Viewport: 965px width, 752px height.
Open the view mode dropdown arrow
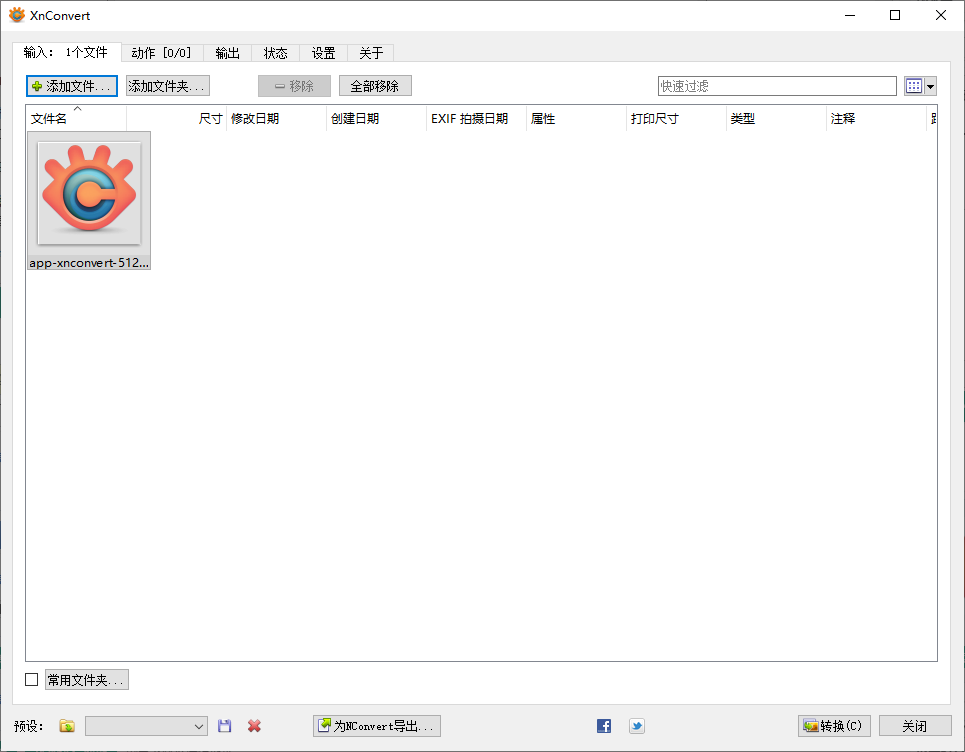pyautogui.click(x=932, y=86)
